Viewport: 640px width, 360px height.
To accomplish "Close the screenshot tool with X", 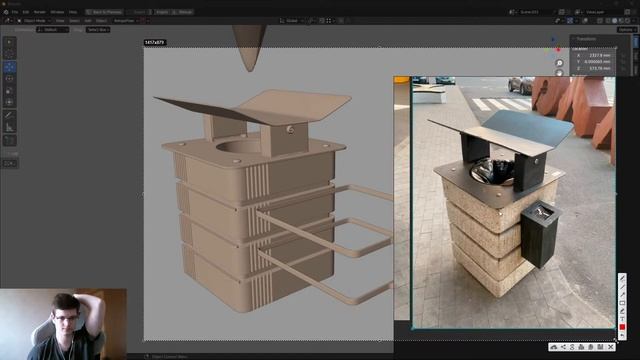I will click(610, 347).
